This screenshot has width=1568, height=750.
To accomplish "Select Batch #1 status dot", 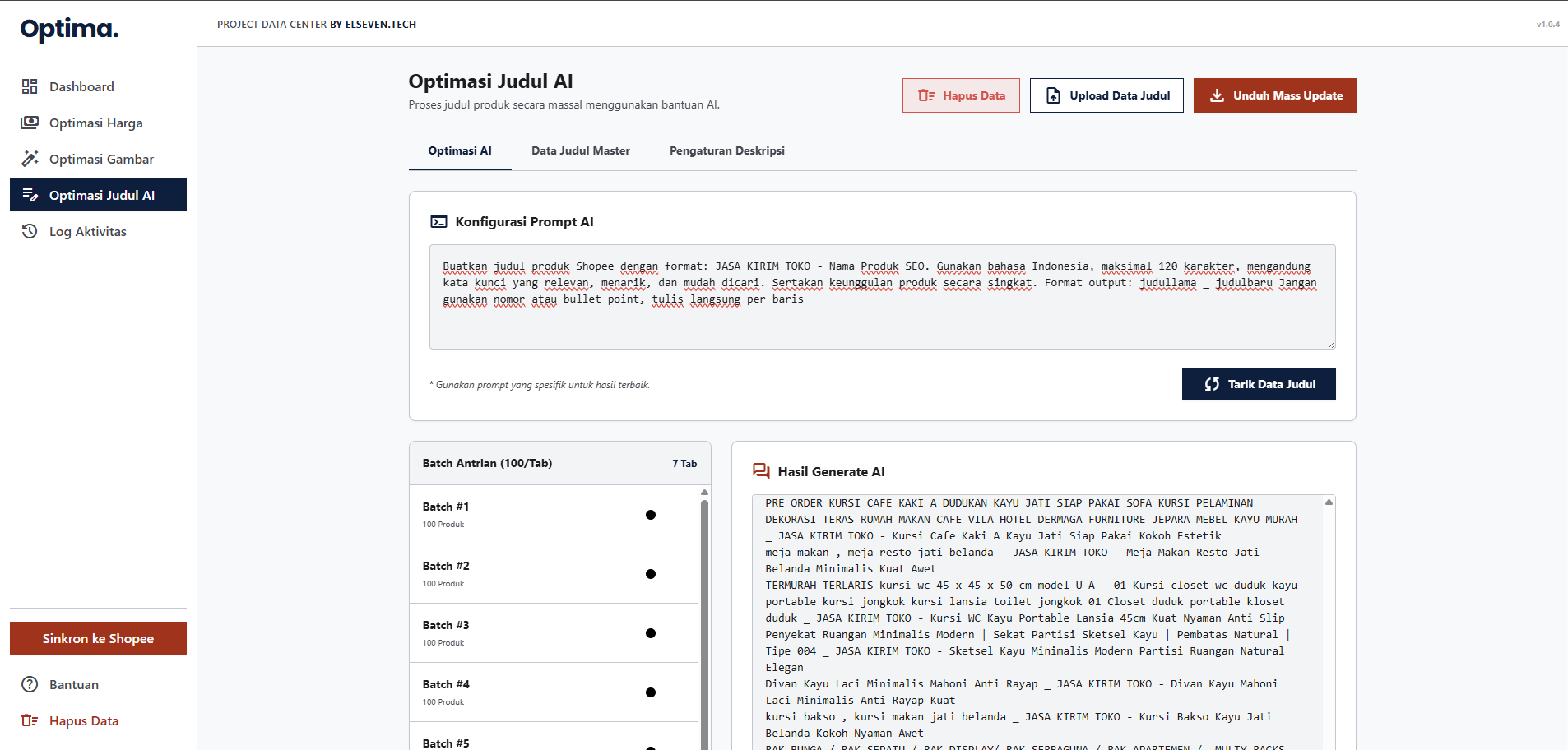I will pos(651,515).
